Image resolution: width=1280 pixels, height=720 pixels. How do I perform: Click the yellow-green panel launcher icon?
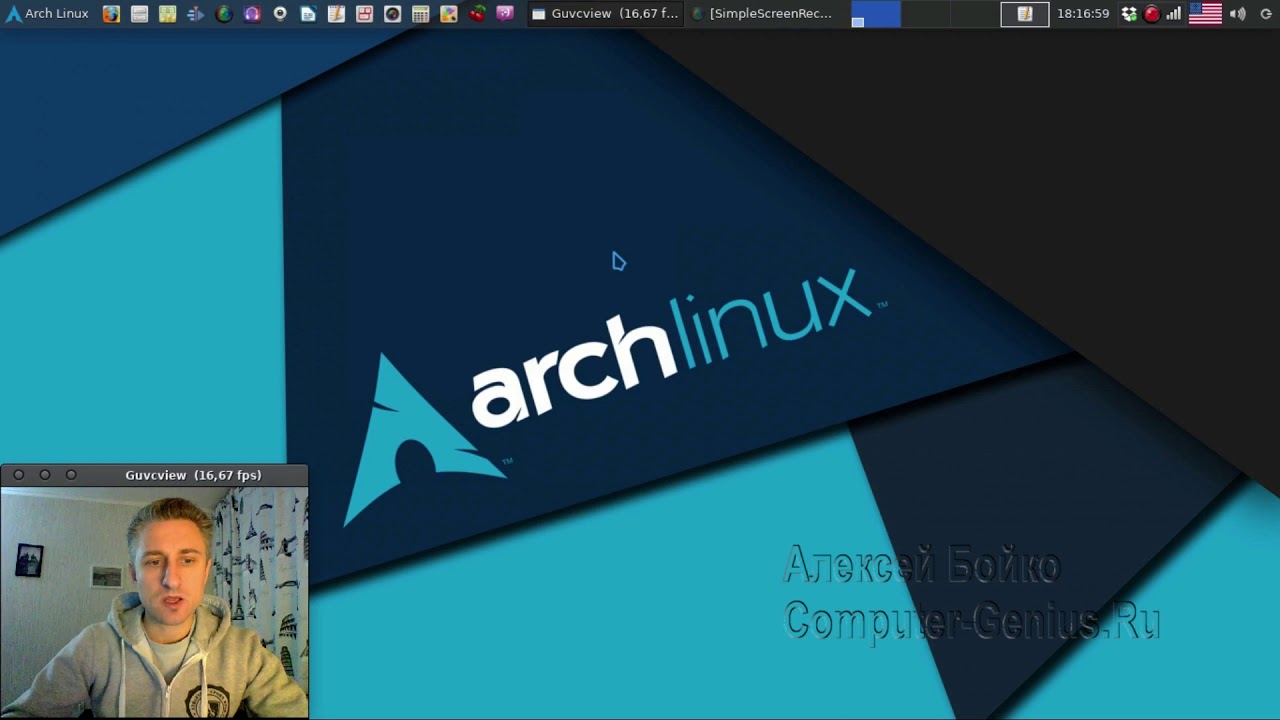point(167,14)
